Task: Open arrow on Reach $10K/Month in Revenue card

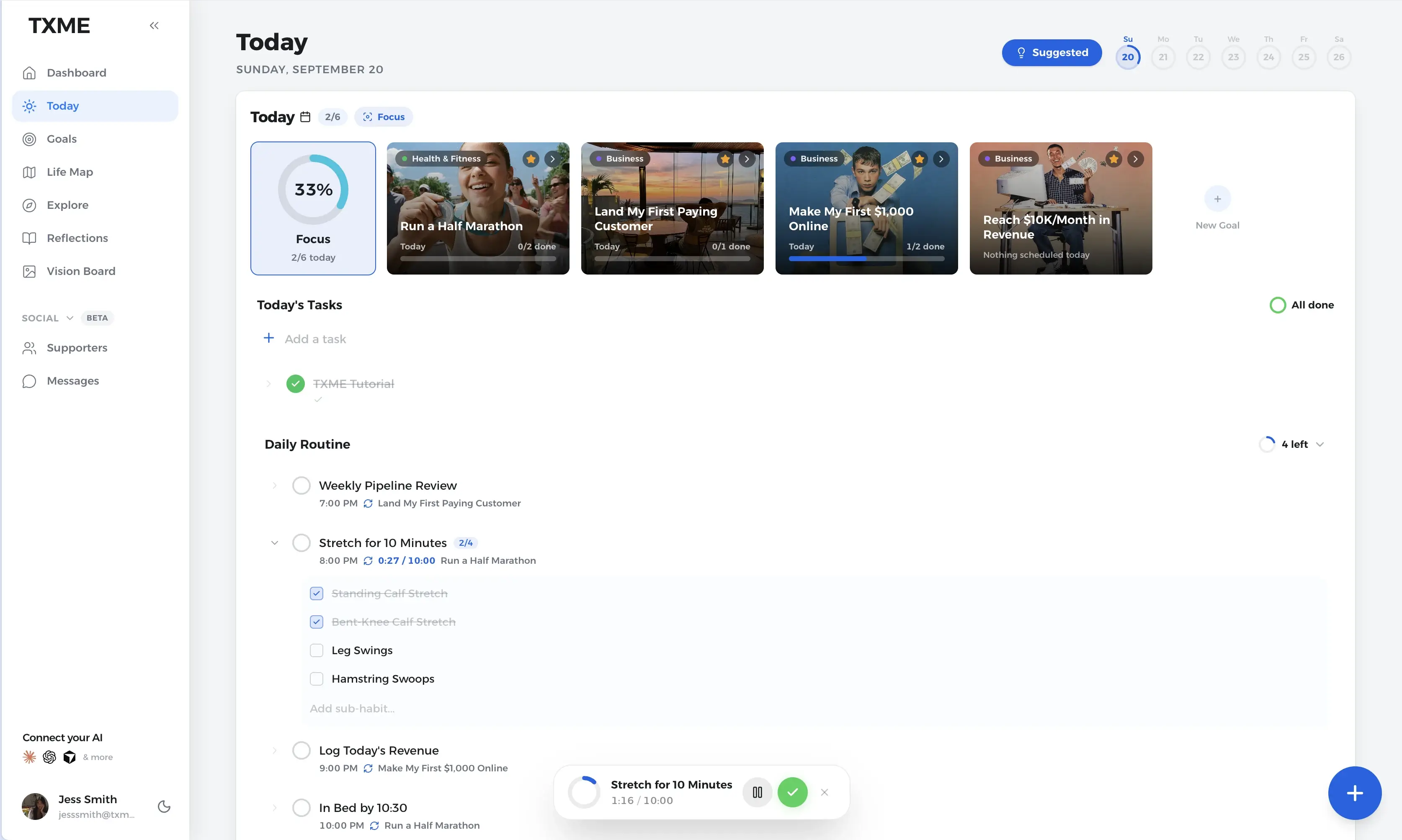Action: (1135, 159)
